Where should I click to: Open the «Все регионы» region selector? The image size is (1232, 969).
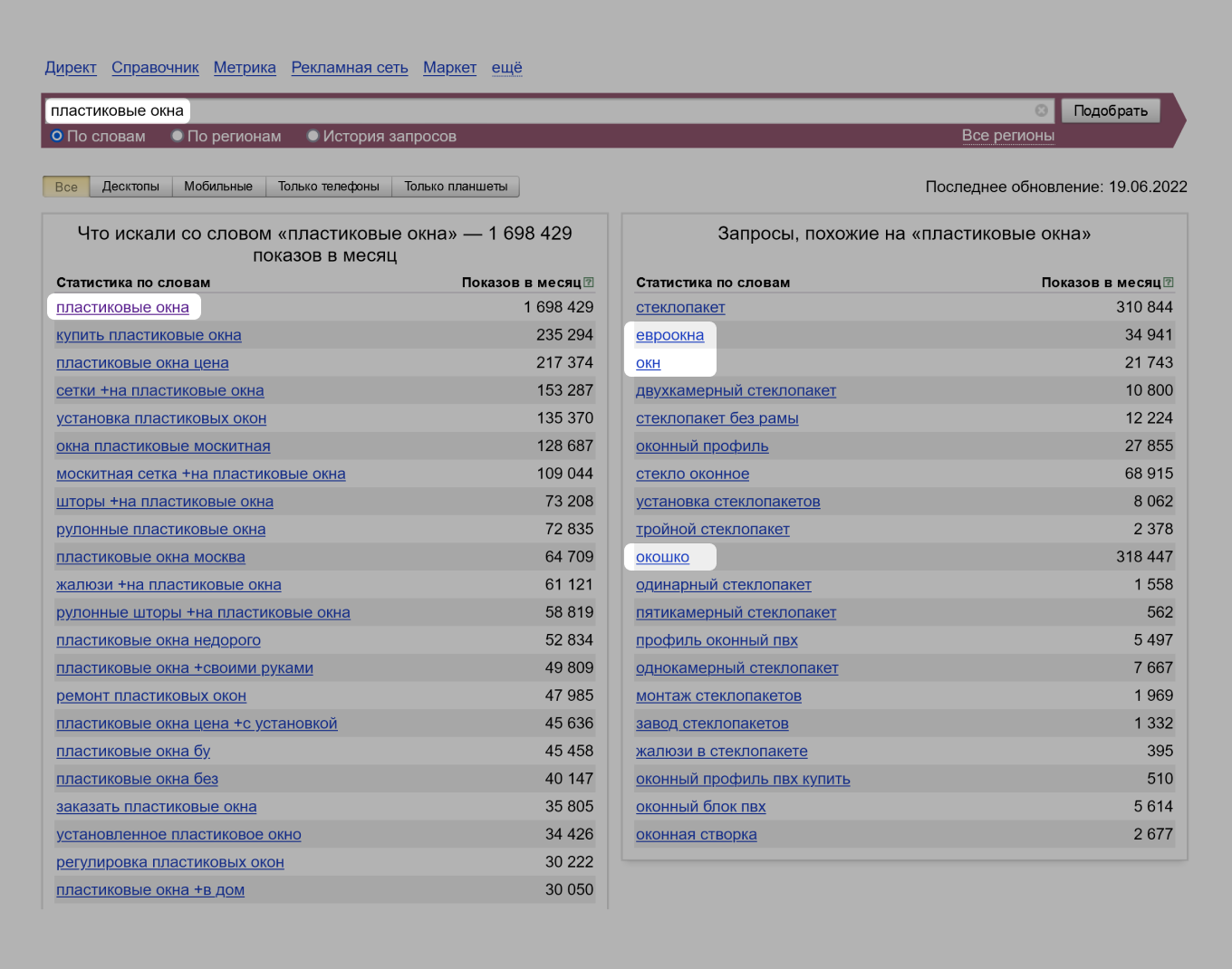pyautogui.click(x=1007, y=136)
